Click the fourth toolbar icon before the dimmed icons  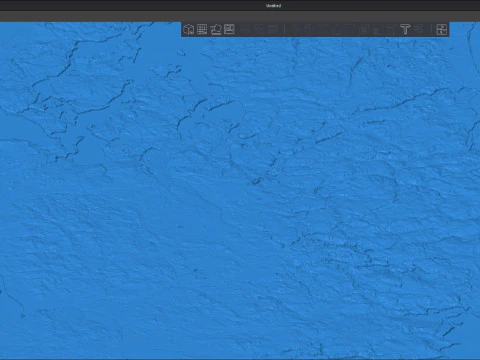229,29
